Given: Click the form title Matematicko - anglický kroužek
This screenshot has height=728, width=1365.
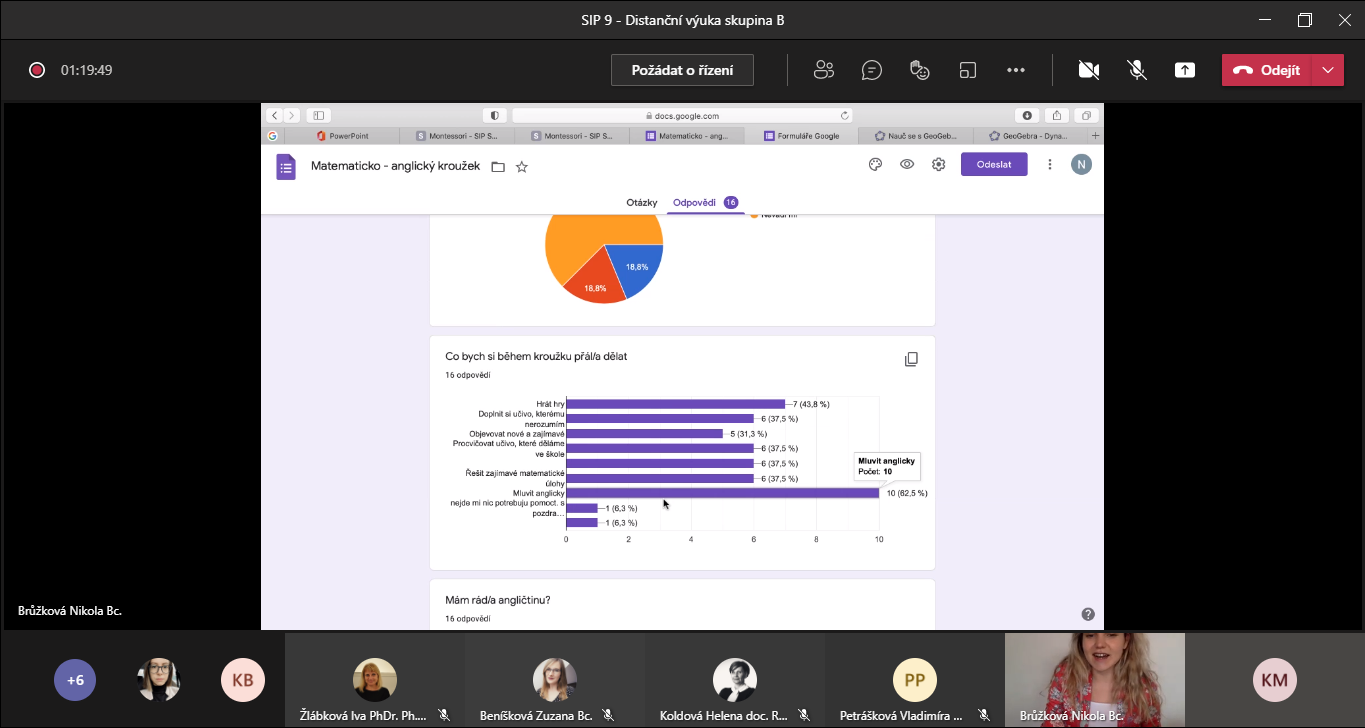Looking at the screenshot, I should click(396, 166).
